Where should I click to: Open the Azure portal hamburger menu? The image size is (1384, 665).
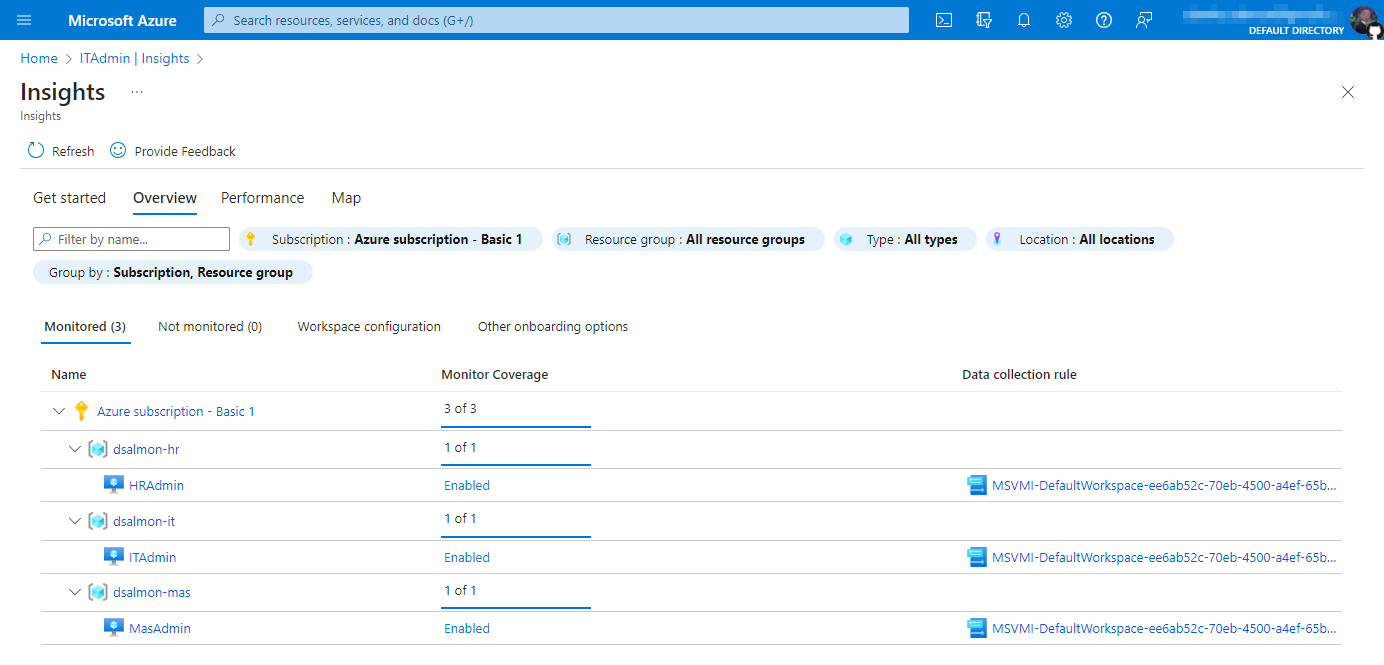coord(24,20)
